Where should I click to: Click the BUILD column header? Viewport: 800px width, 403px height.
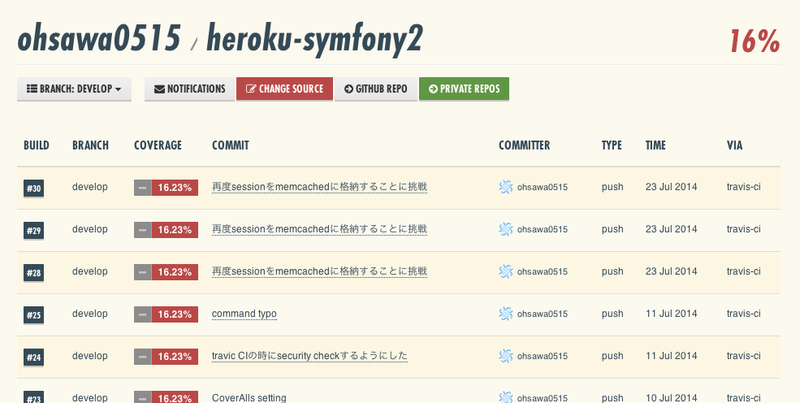(x=36, y=145)
